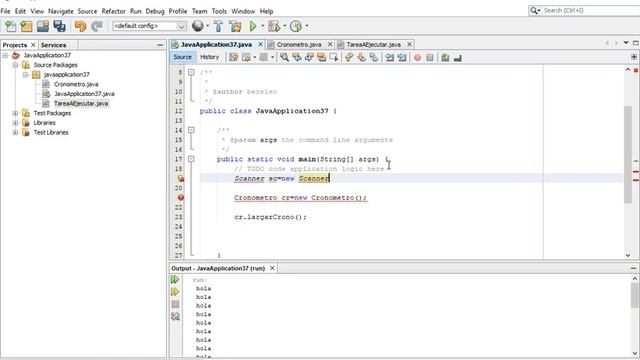Click the Profile Project toolbar icon
This screenshot has width=640, height=360.
(x=296, y=26)
